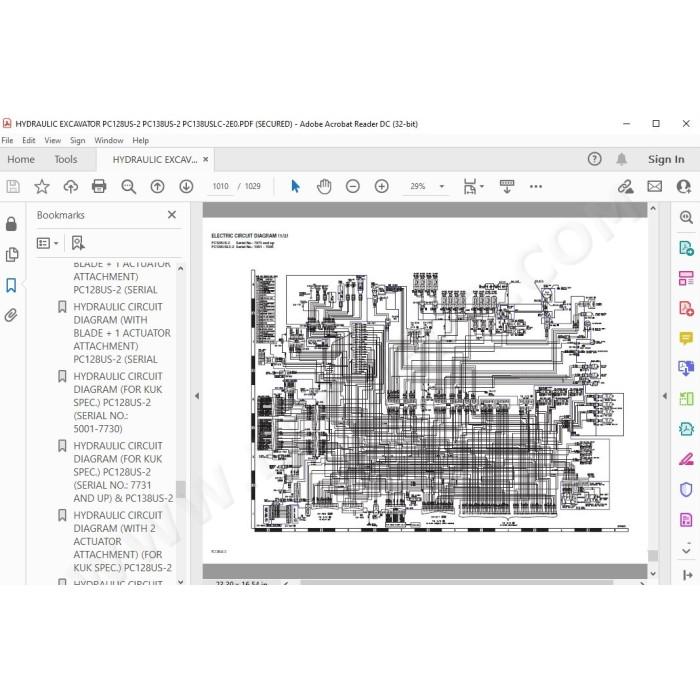Zoom in with the plus circle icon
700x700 pixels.
(x=381, y=186)
